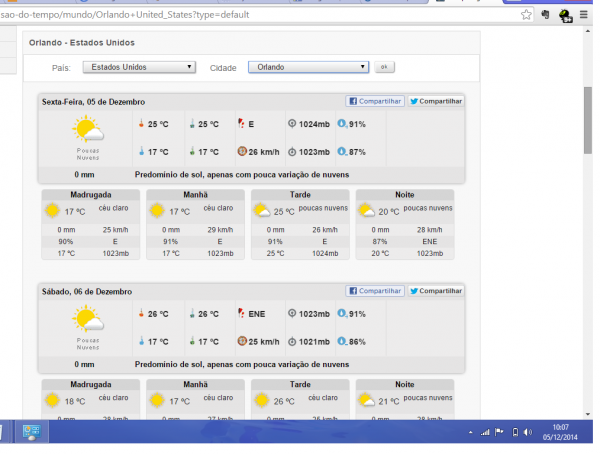The height and width of the screenshot is (454, 600).
Task: Bookmark this page with the star icon
Action: [527, 15]
